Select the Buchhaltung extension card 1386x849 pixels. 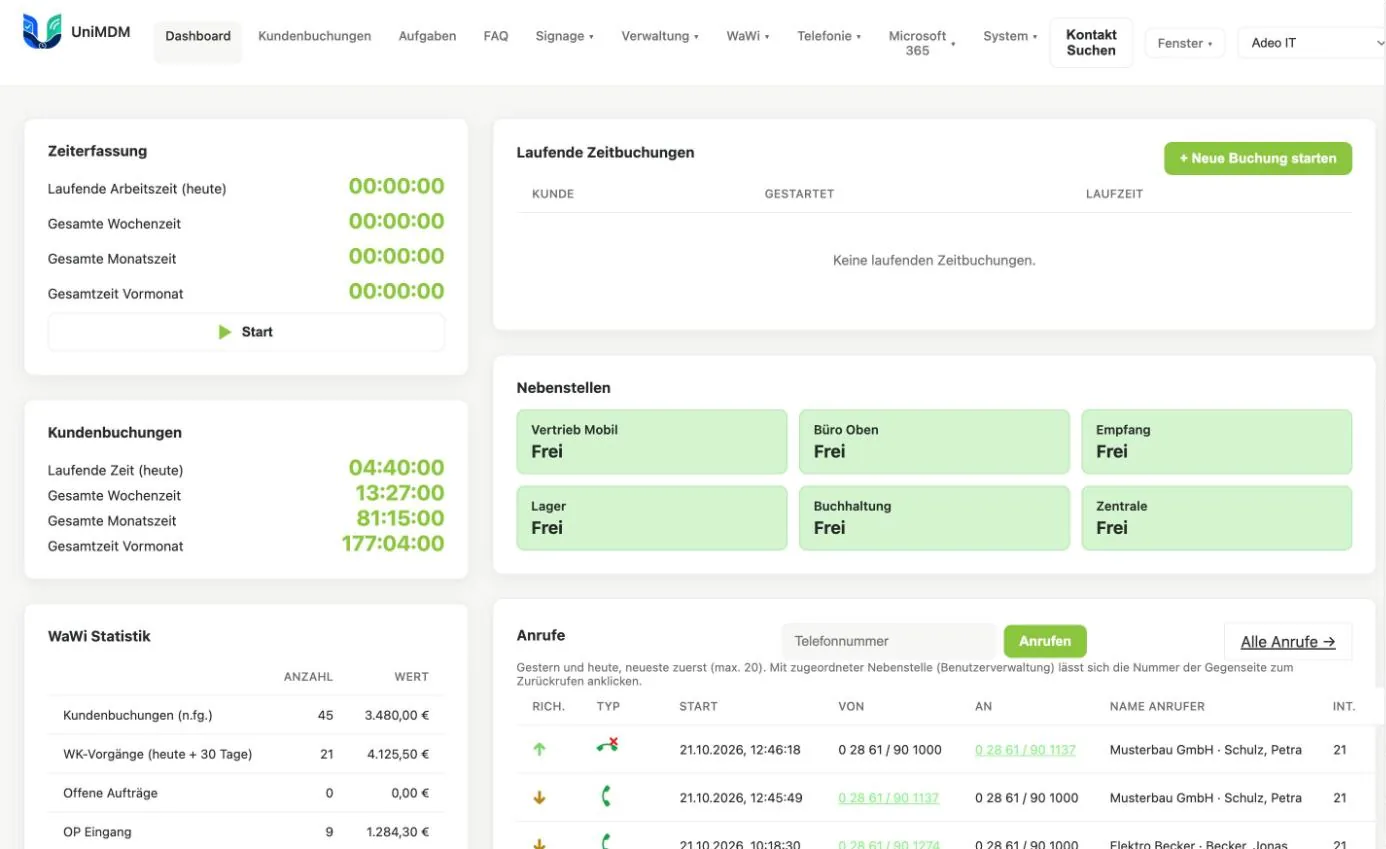tap(934, 518)
